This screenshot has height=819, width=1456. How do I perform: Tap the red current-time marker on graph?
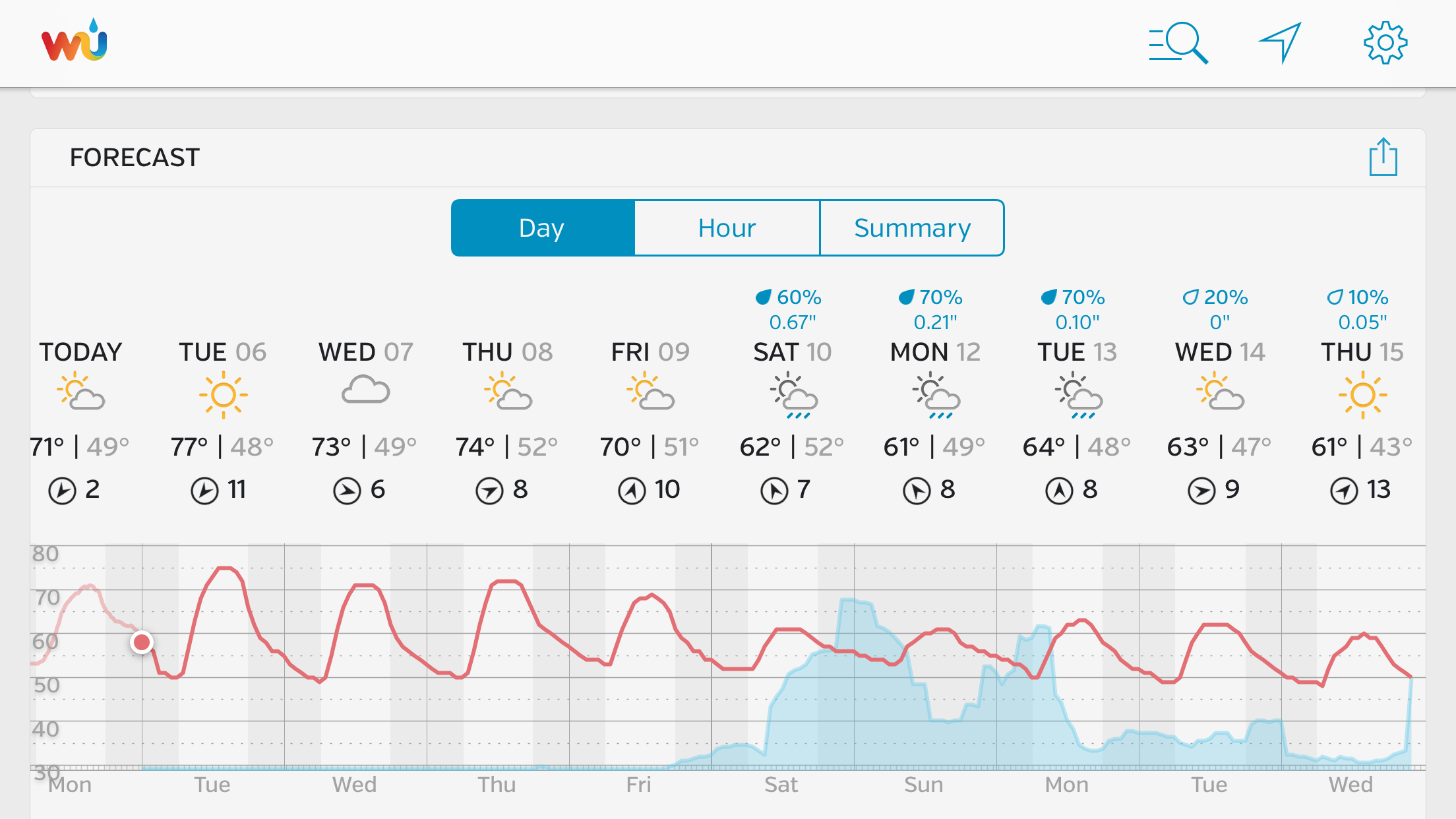tap(142, 642)
